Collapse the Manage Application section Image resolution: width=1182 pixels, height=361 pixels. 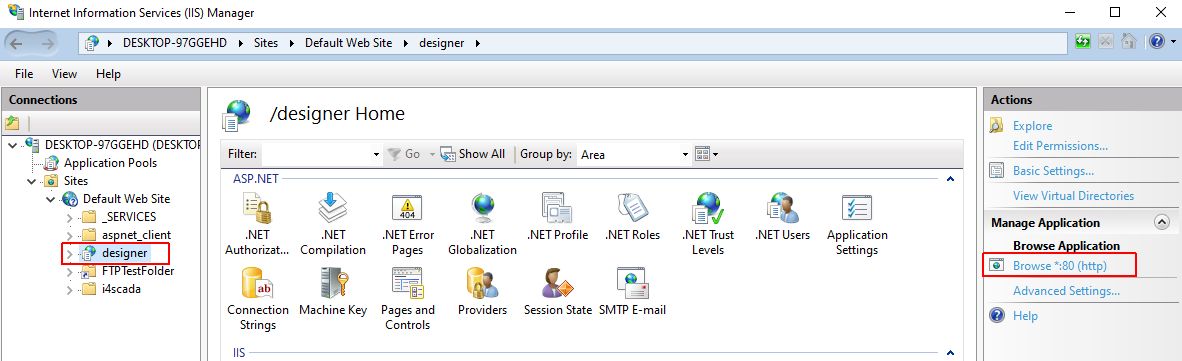coord(1162,222)
